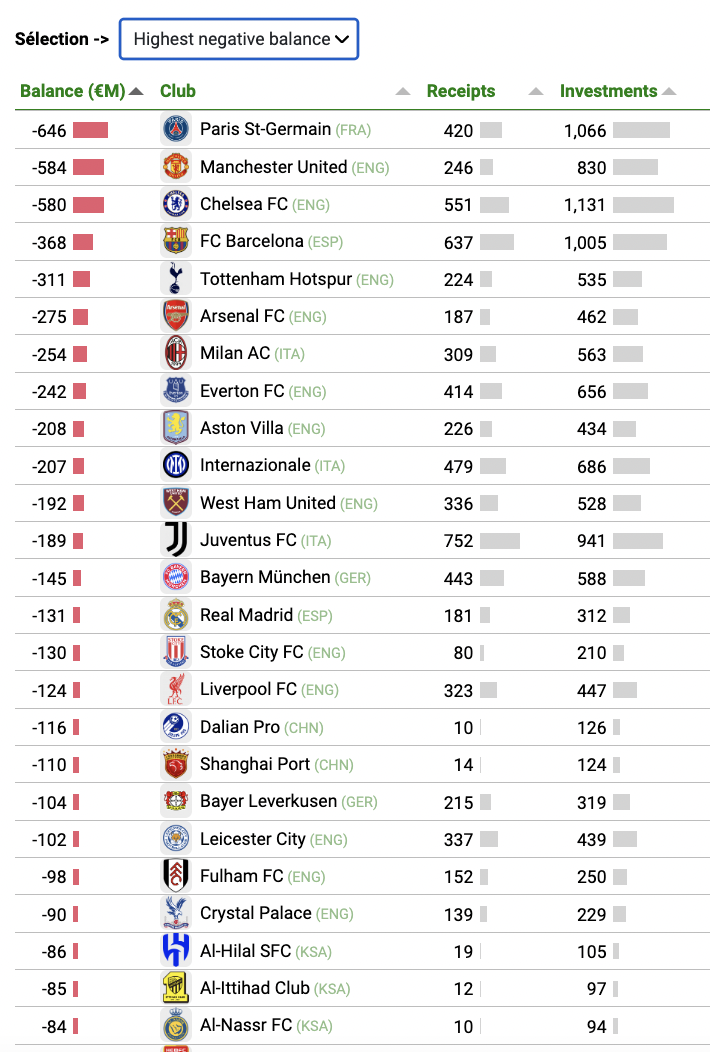
Task: Click the Balance (€M) column header
Action: 72,91
